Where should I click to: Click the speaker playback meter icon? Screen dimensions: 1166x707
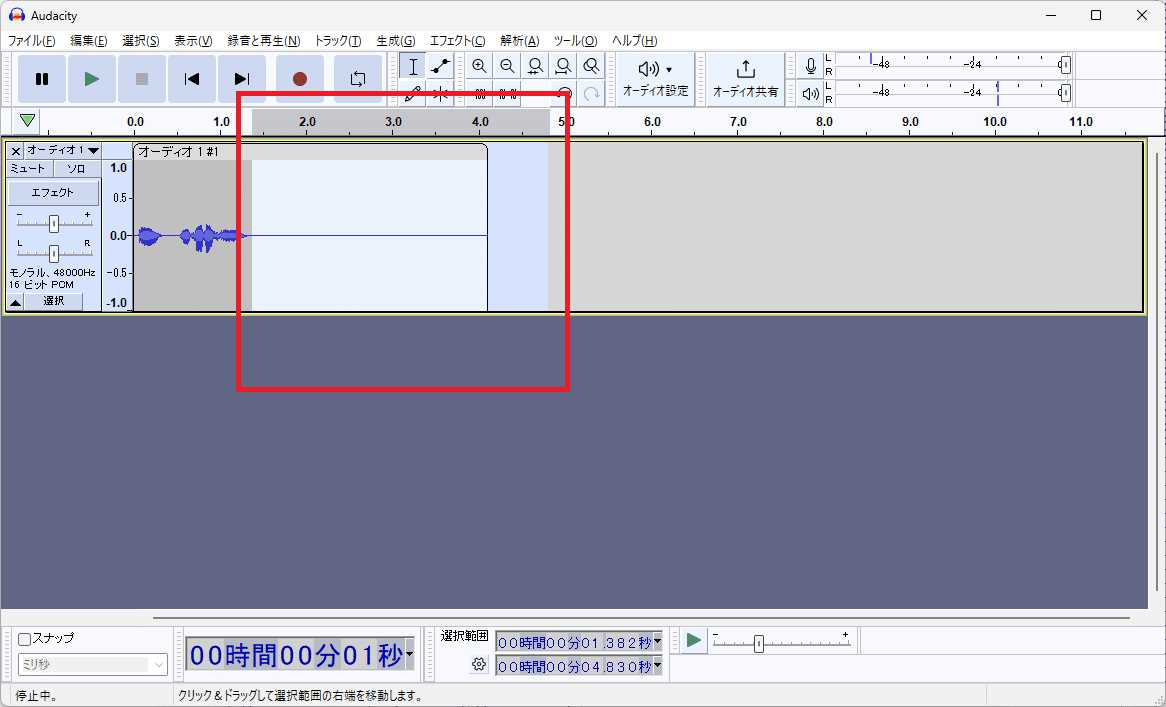pos(811,94)
